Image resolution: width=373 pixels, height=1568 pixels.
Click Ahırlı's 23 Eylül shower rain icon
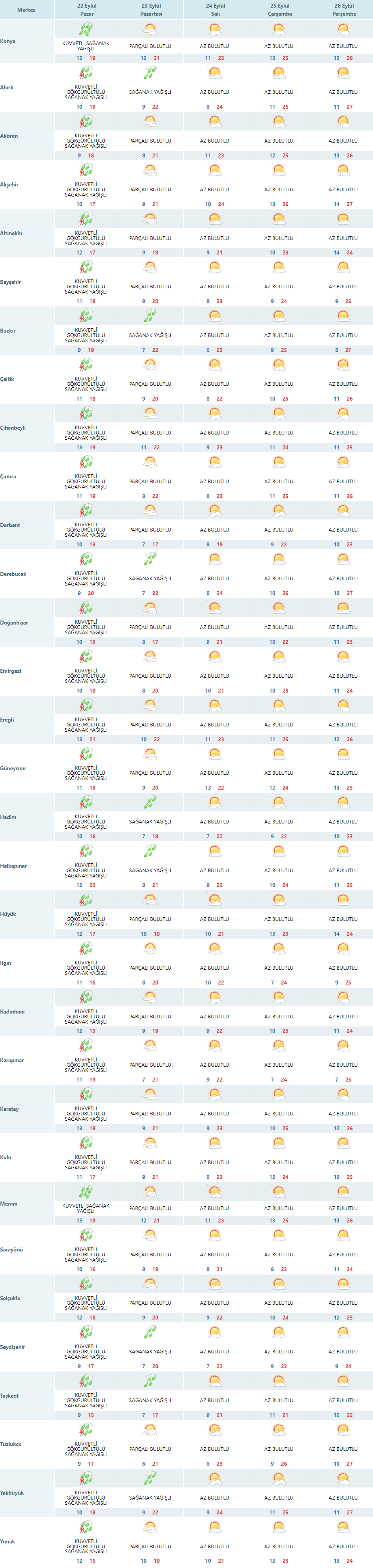coord(150,74)
